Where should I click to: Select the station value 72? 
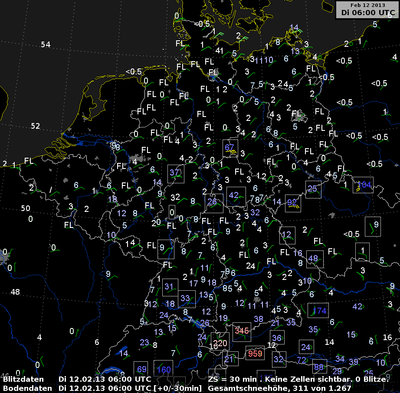pos(301,360)
